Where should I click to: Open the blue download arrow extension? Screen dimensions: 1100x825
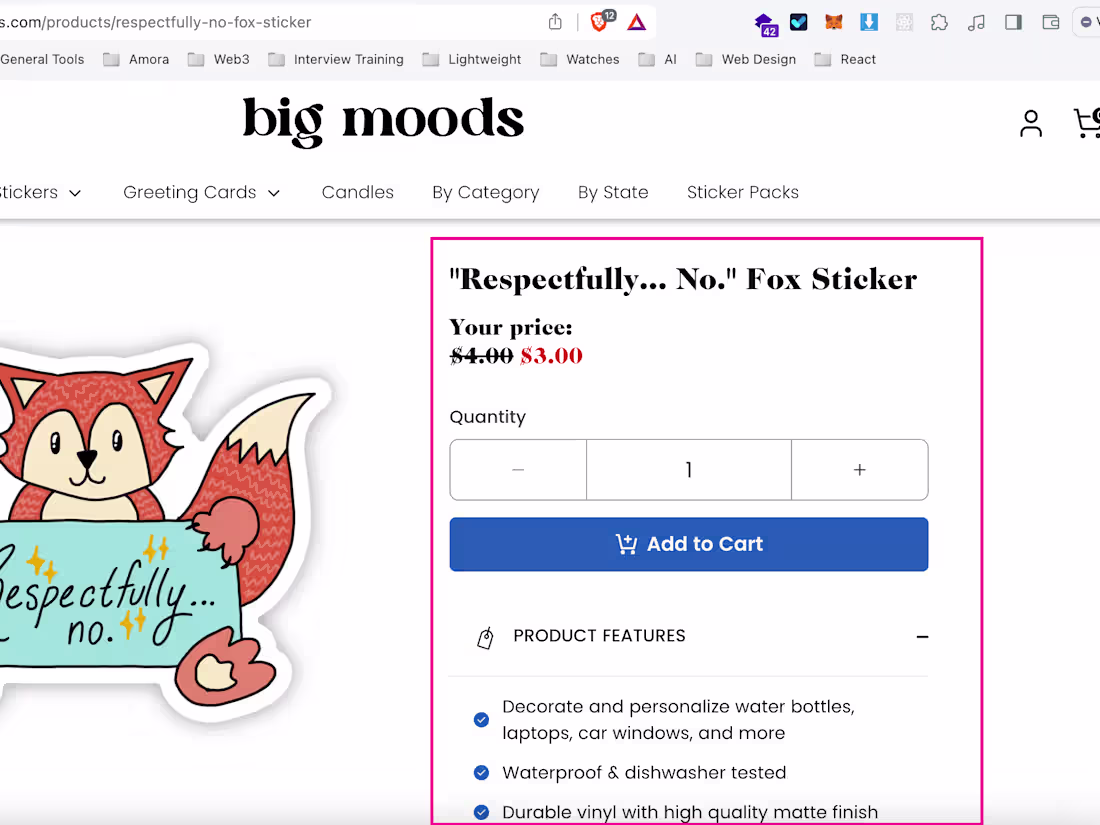click(x=869, y=22)
